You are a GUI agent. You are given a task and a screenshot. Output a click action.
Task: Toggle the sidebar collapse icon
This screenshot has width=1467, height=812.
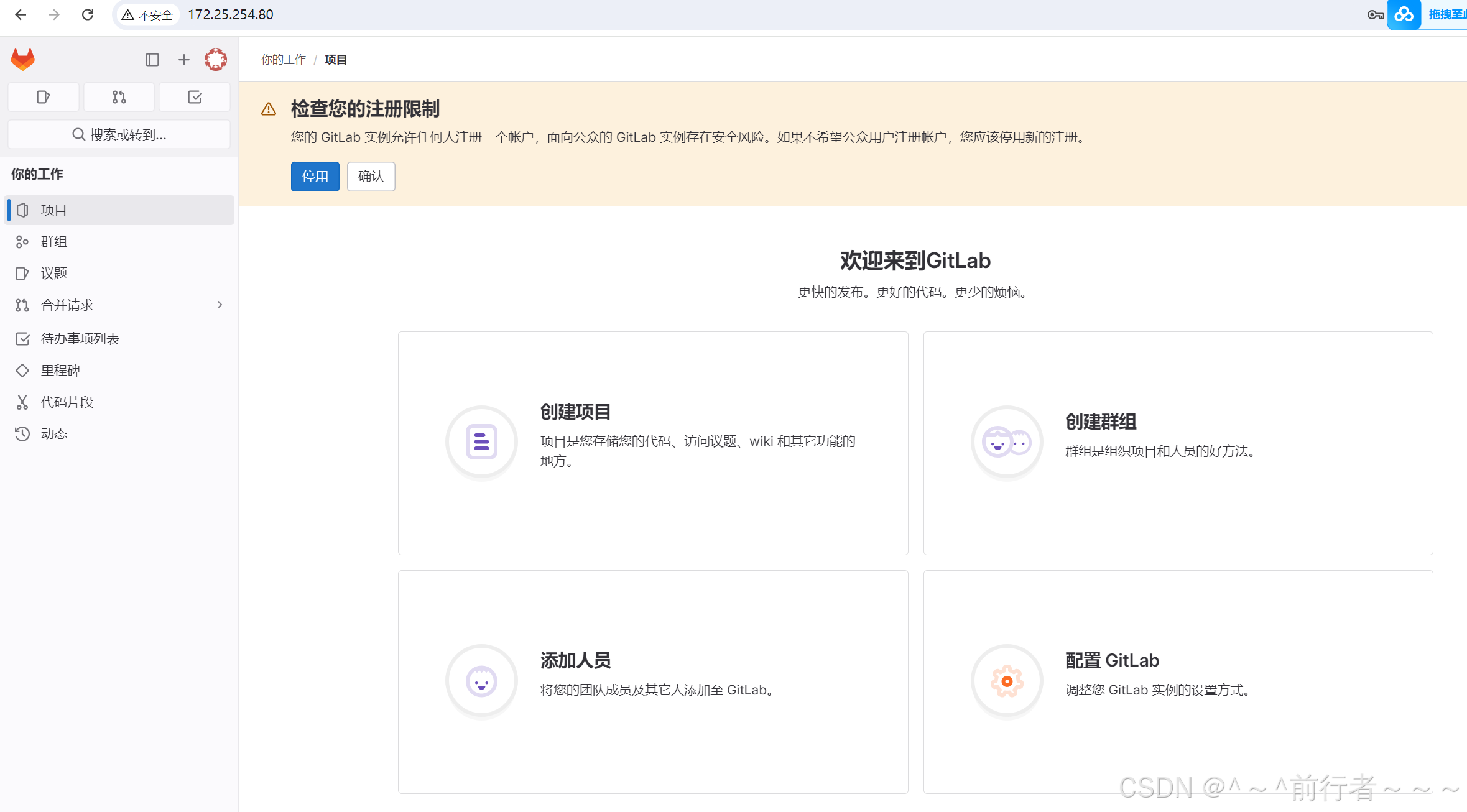pos(152,60)
